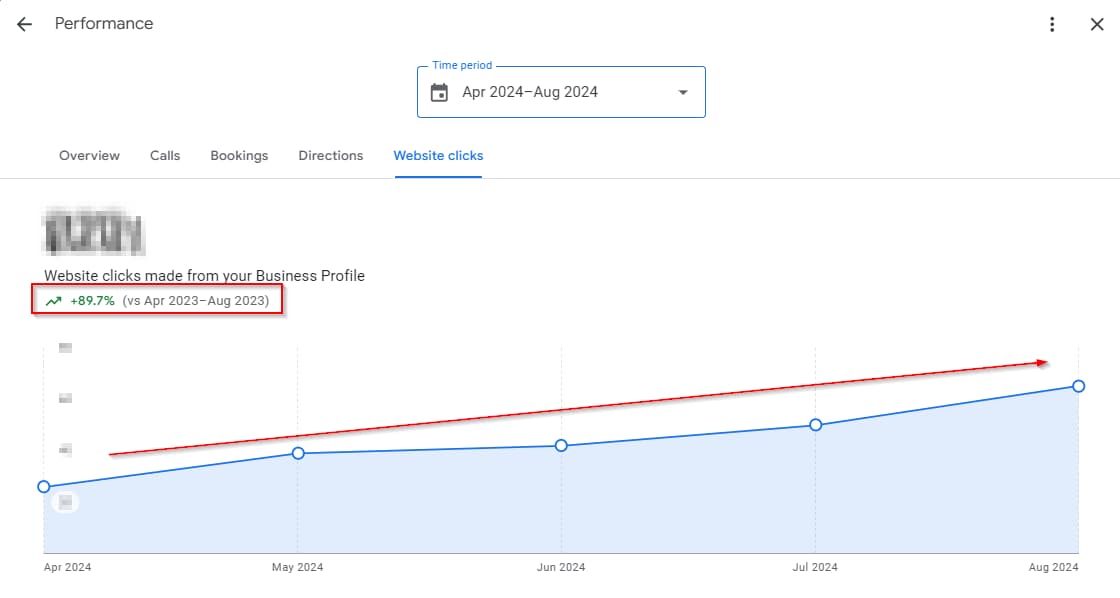Close the Performance panel
1120x598 pixels.
[1096, 24]
